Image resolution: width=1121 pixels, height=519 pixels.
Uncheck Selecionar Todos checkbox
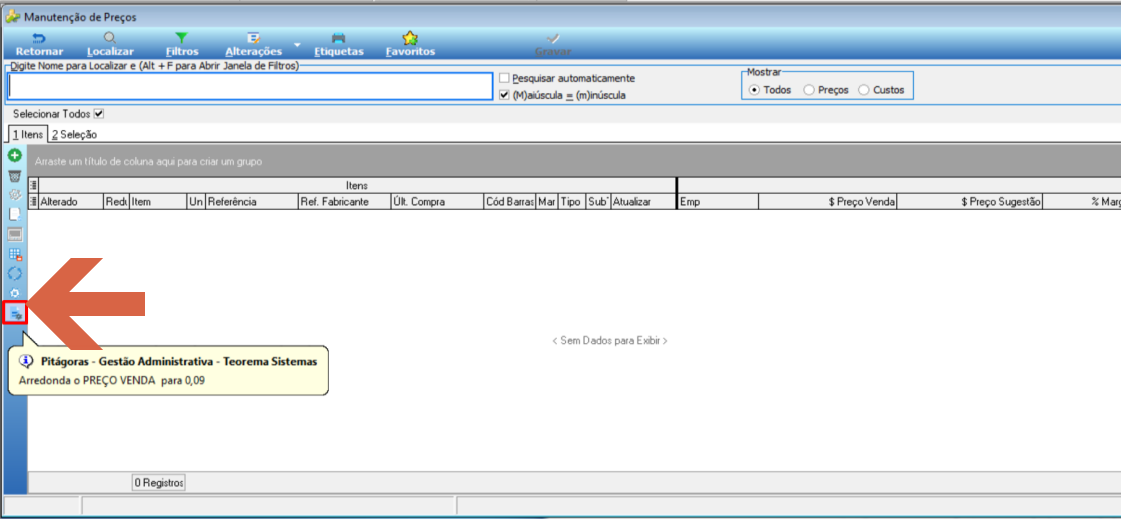coord(99,114)
